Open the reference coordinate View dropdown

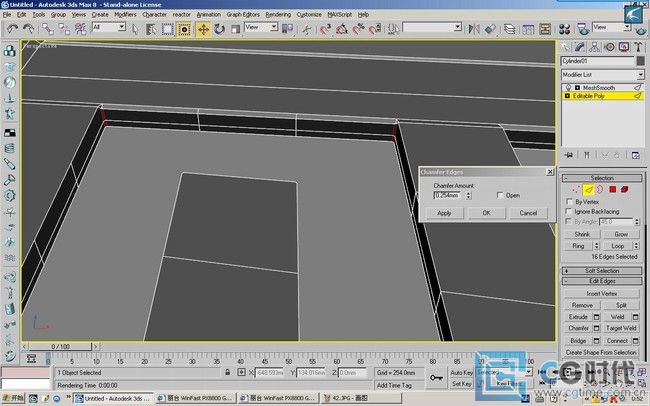tap(274, 27)
